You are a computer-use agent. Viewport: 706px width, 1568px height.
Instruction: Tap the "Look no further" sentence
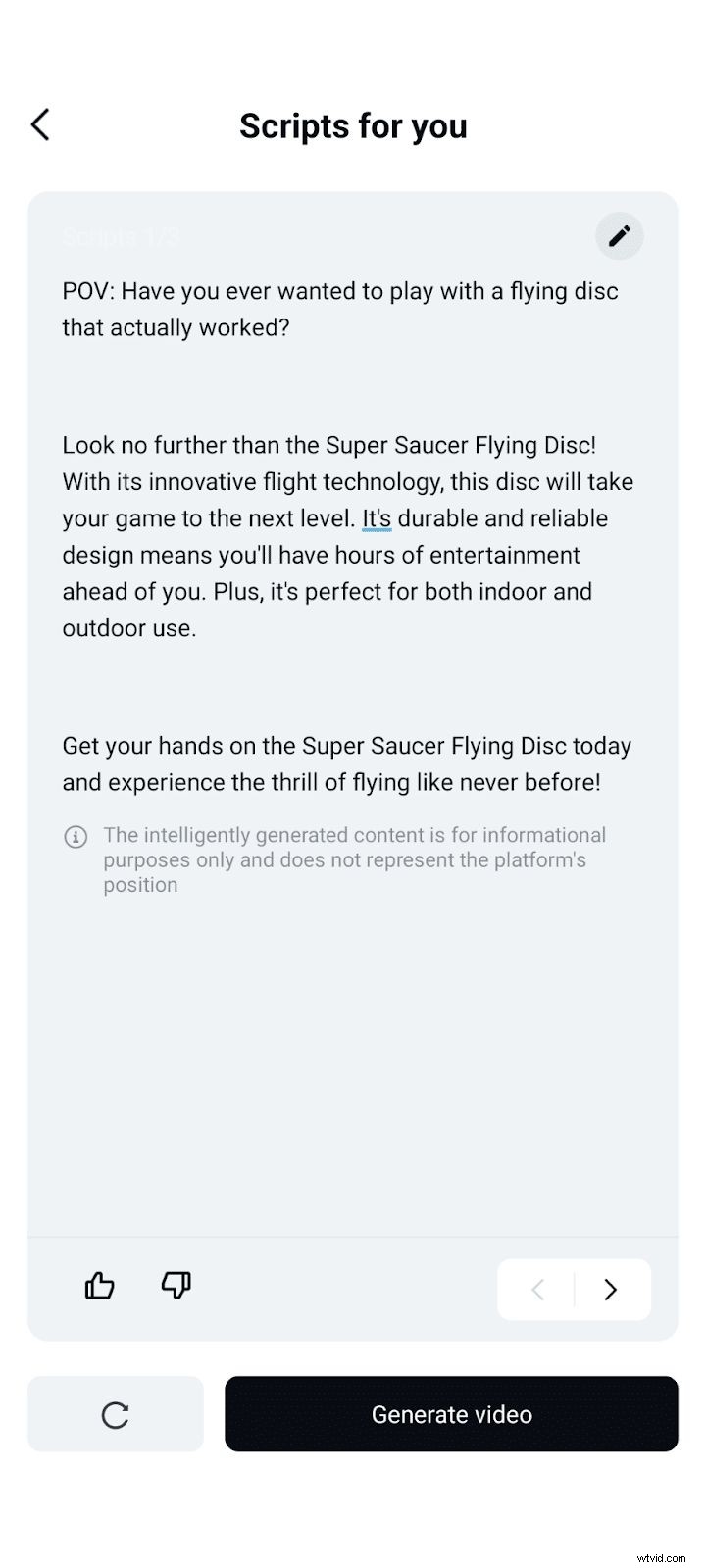click(328, 445)
